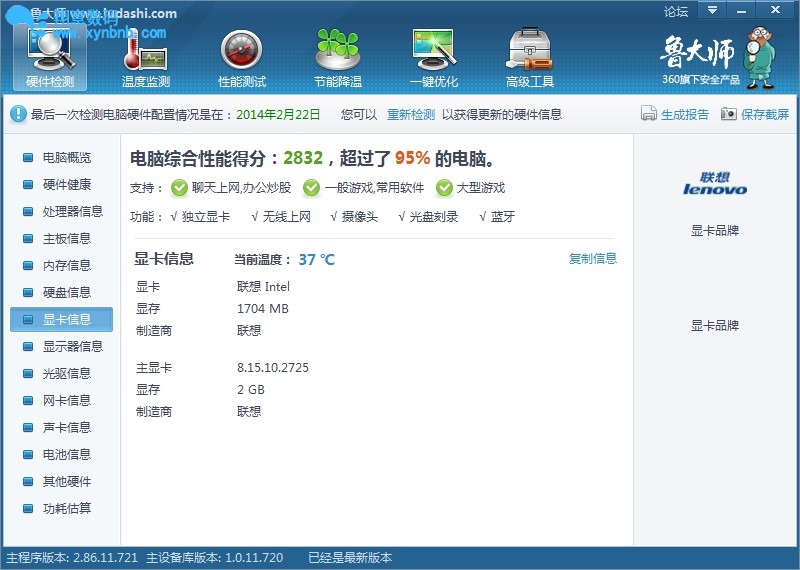Screen dimensions: 800x570
Task: Select 电脑概览 in sidebar
Action: (x=61, y=157)
